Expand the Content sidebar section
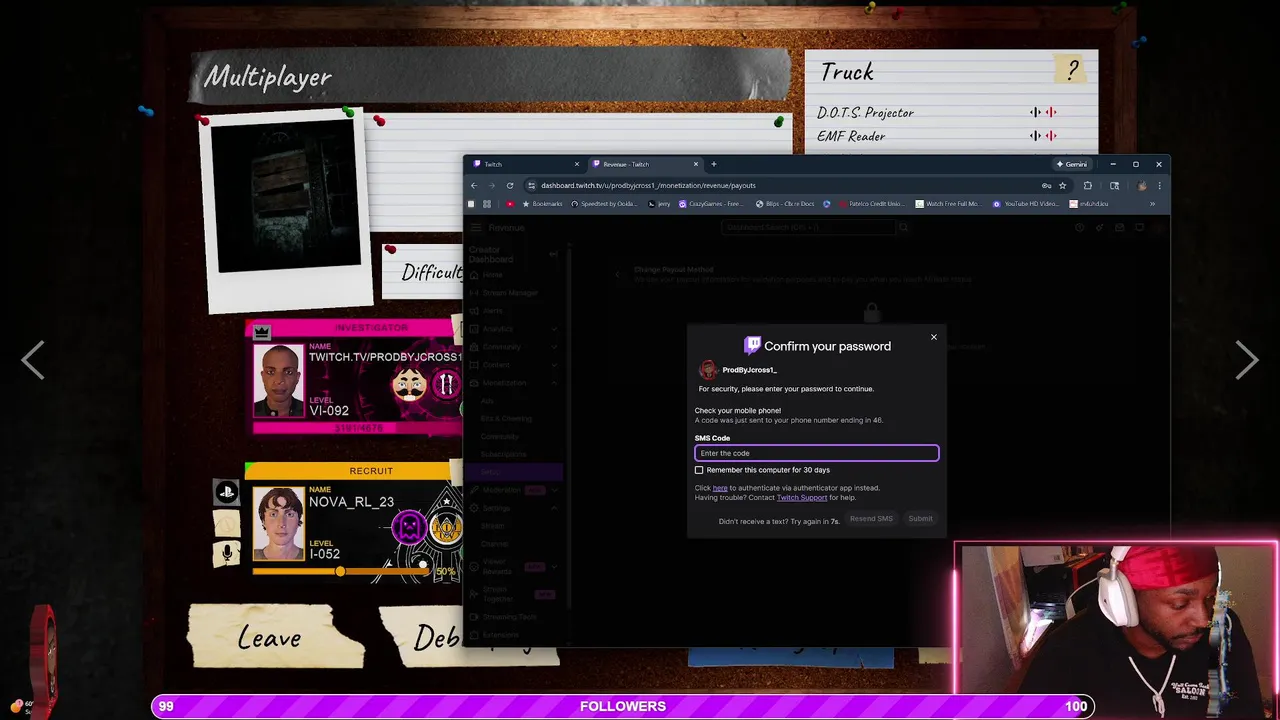This screenshot has width=1280, height=720. tap(554, 365)
